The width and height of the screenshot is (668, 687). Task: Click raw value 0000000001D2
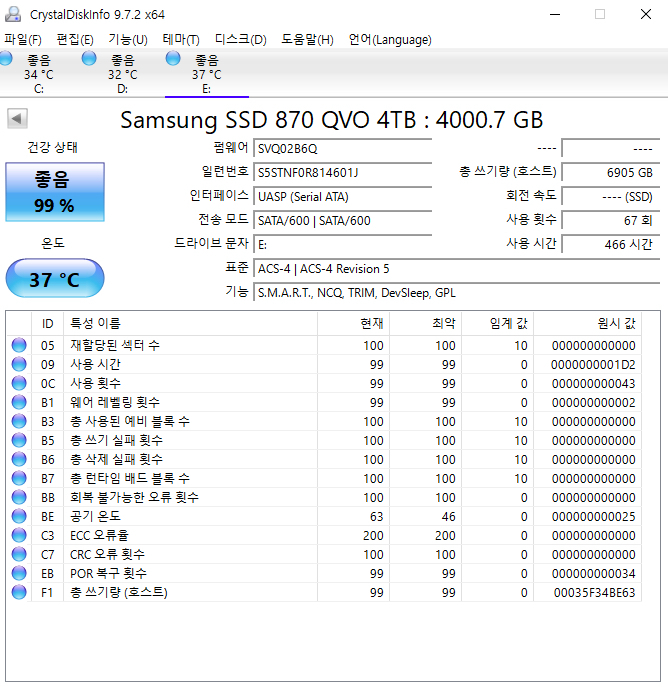point(593,364)
